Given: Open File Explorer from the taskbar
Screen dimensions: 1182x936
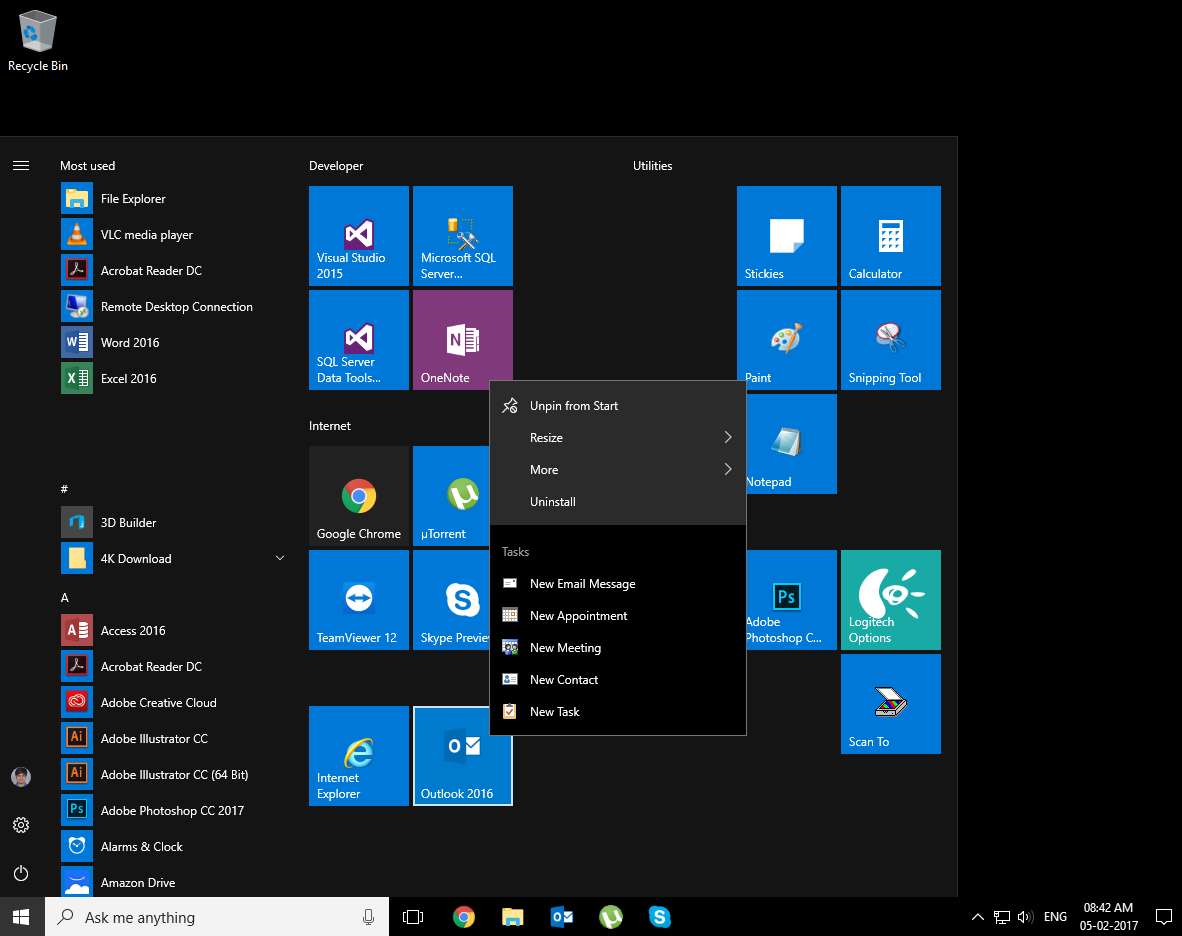Looking at the screenshot, I should (513, 917).
